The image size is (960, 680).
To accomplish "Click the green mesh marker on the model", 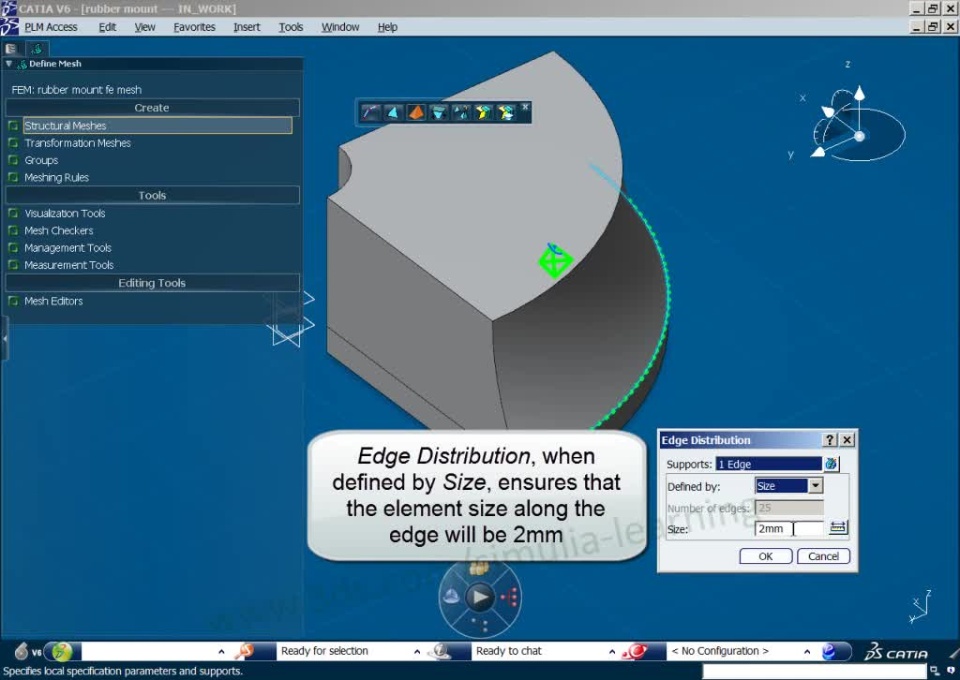I will coord(555,260).
